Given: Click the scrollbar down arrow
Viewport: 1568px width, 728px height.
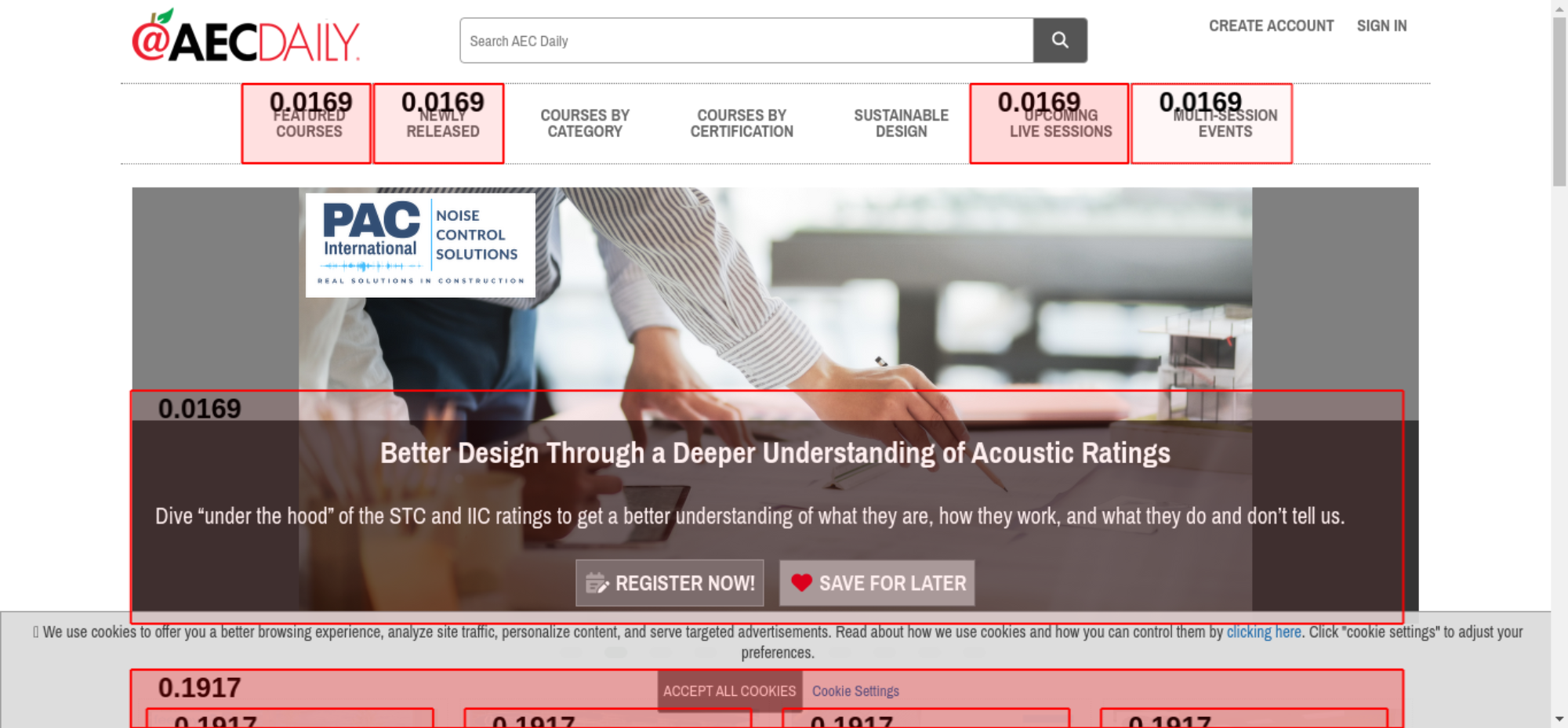Looking at the screenshot, I should [1559, 719].
